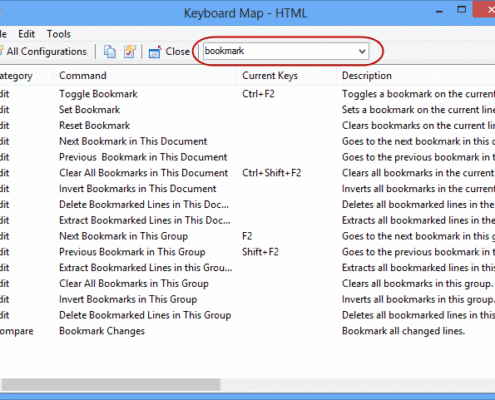Click description 'Bookmark all changed lines.'
495x400 pixels.
tap(403, 331)
